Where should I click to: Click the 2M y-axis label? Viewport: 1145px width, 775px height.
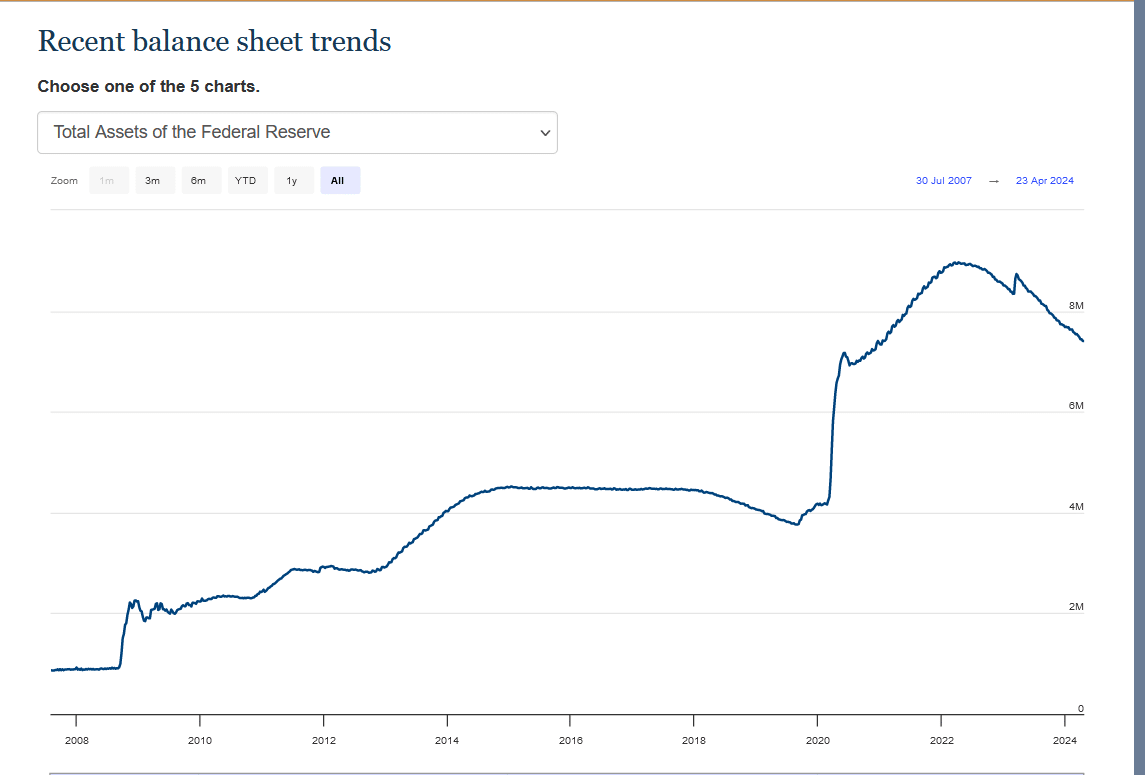(1076, 606)
